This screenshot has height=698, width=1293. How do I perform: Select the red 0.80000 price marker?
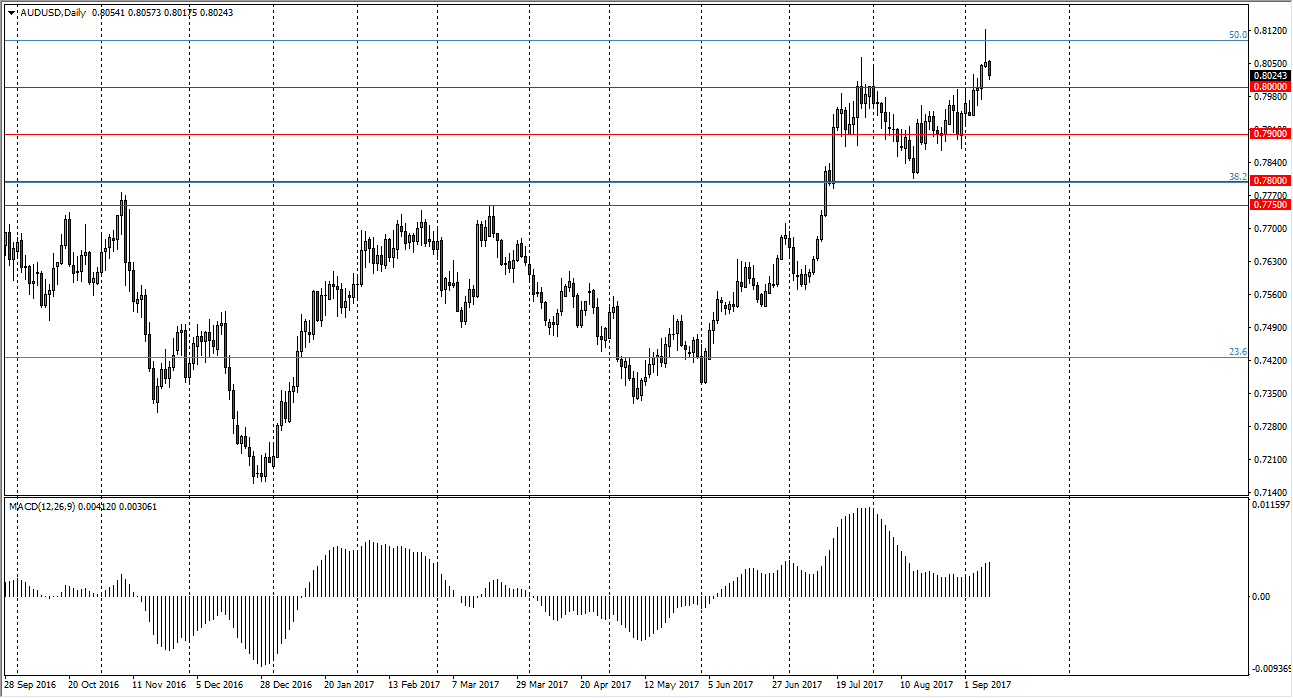click(x=1270, y=85)
